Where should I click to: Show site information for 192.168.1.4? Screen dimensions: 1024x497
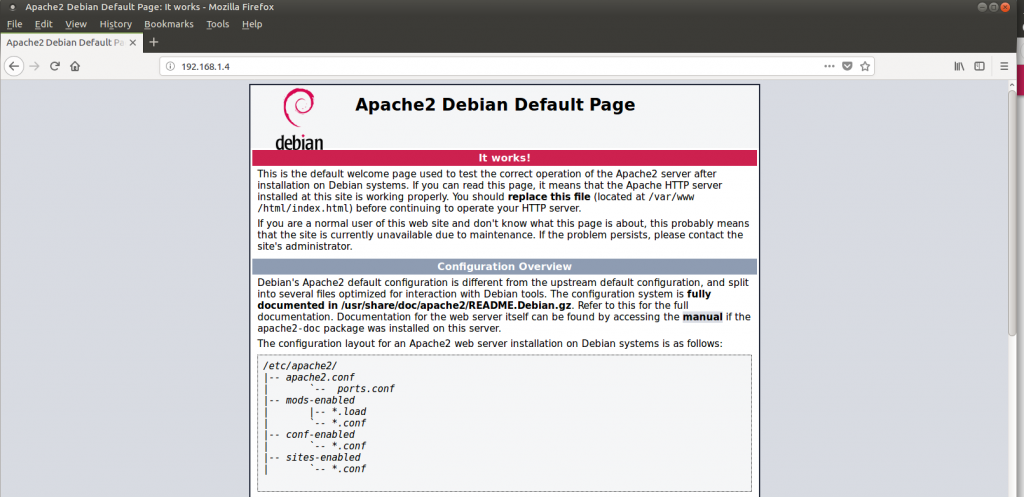pos(170,67)
